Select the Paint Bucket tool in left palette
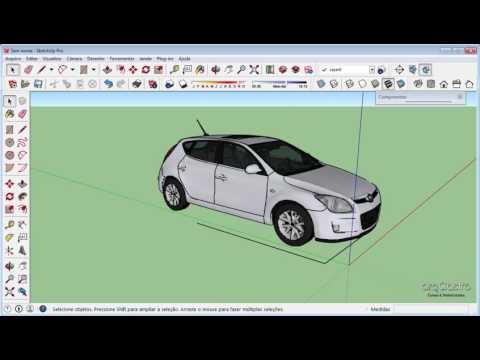This screenshot has height=360, width=480. click(10, 114)
